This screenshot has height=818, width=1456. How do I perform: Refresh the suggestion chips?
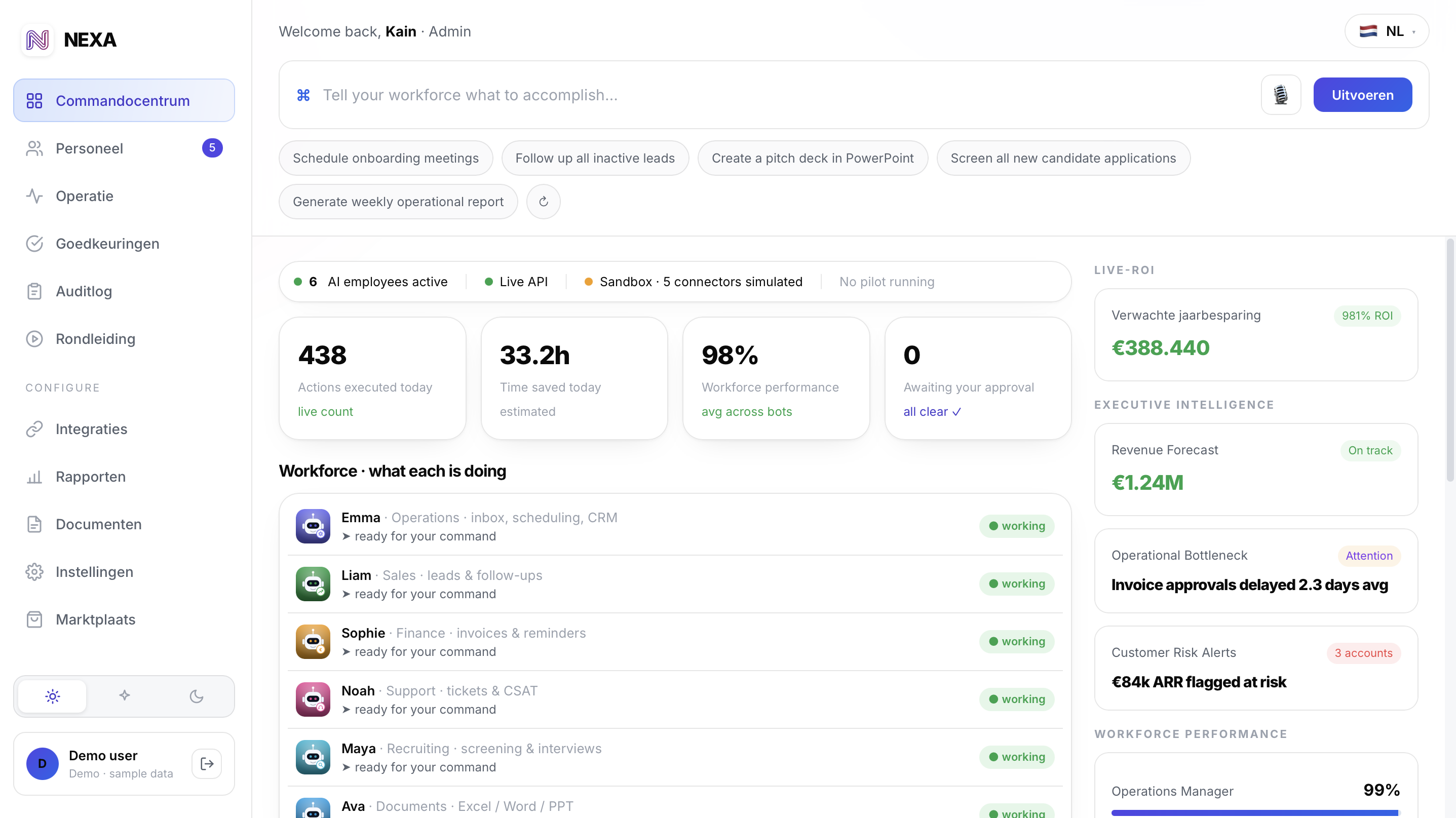tap(543, 202)
